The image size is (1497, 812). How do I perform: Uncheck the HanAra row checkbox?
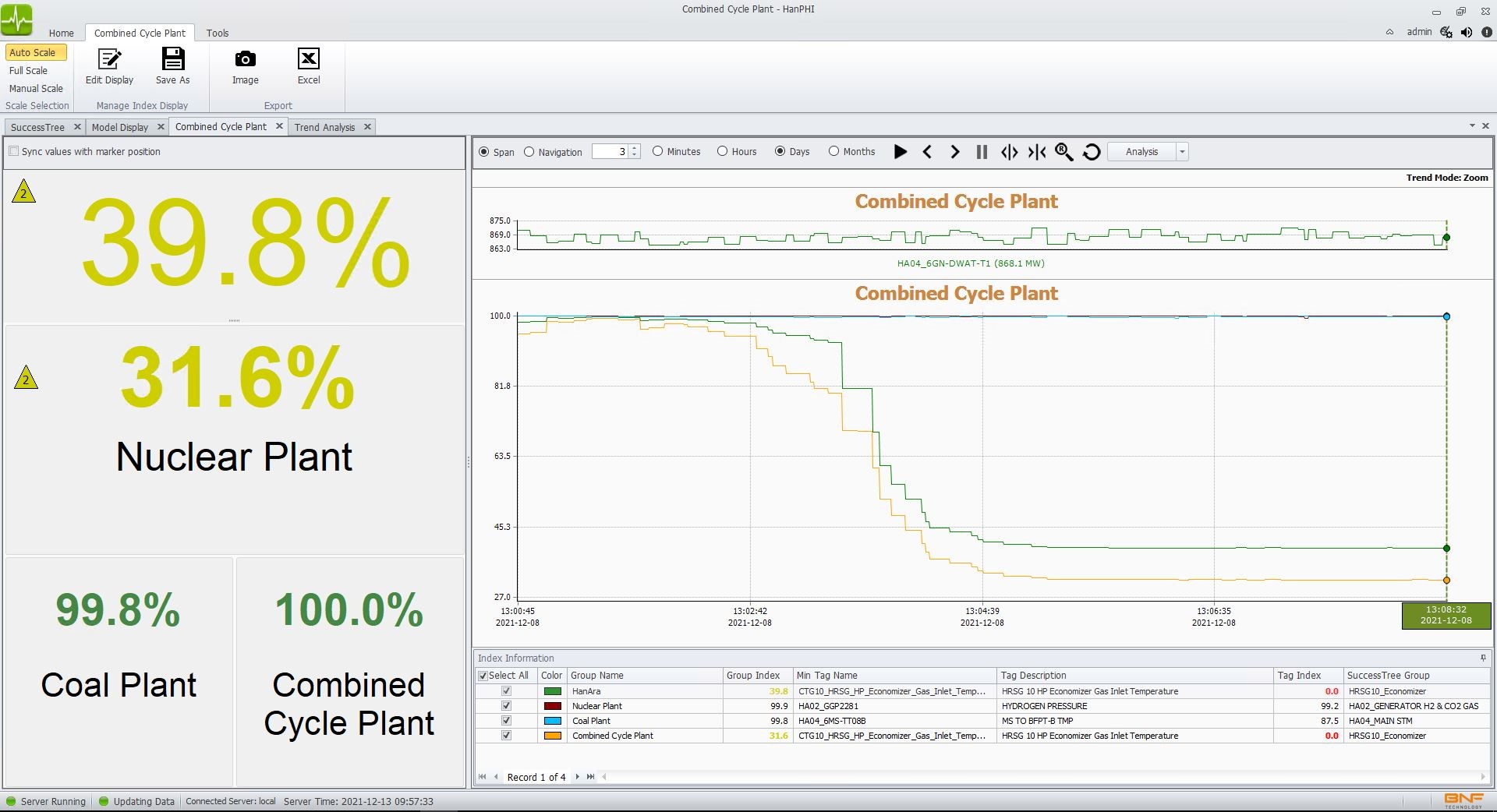(x=506, y=691)
